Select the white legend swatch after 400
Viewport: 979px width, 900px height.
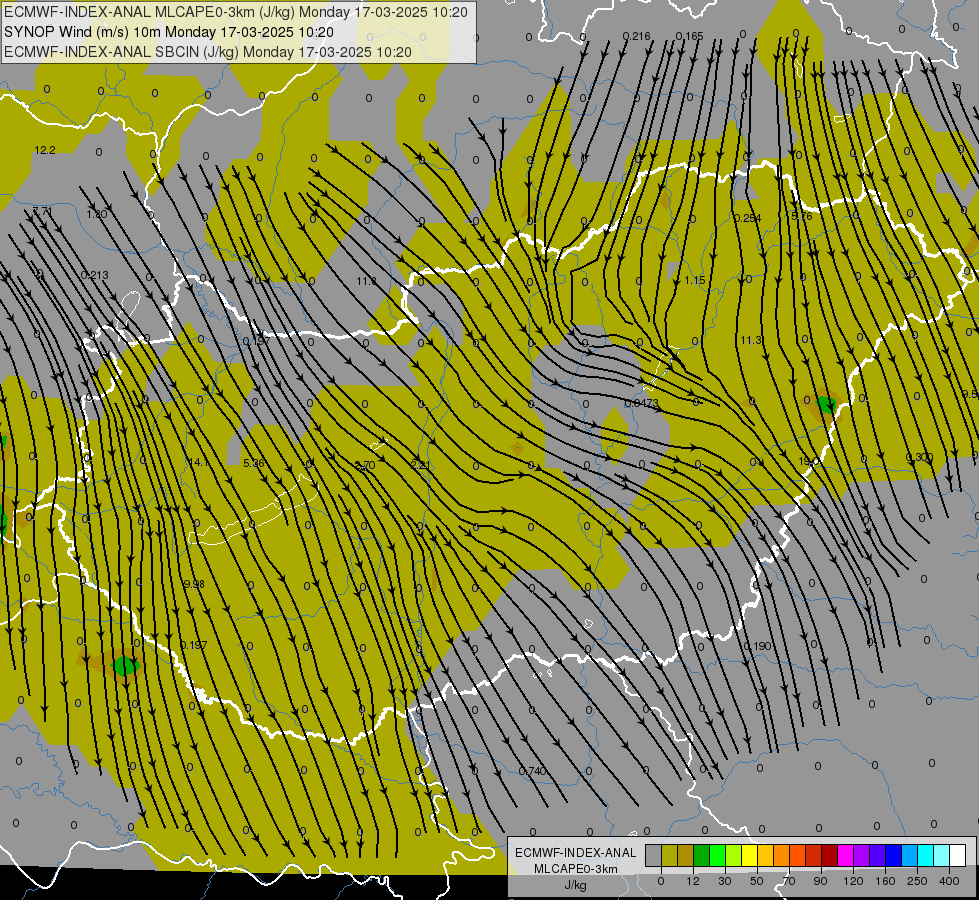pyautogui.click(x=958, y=855)
